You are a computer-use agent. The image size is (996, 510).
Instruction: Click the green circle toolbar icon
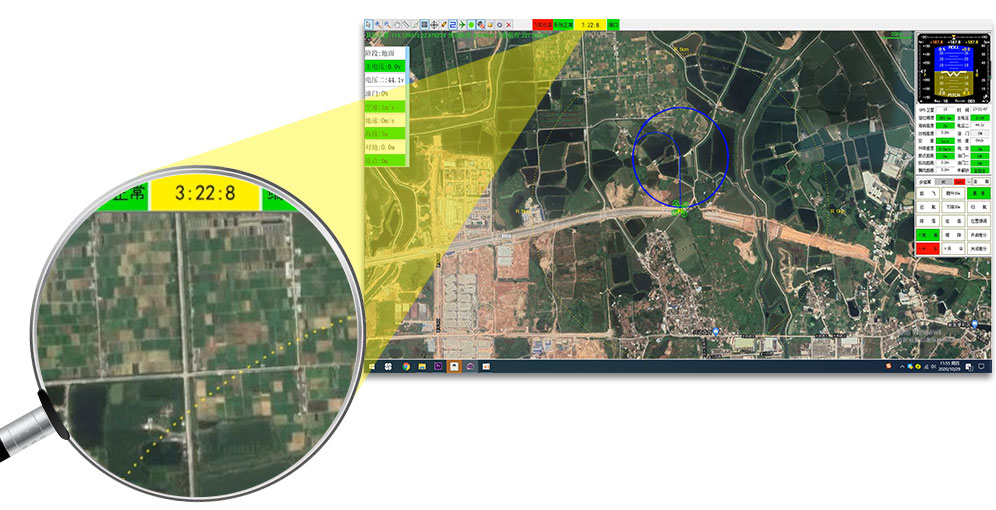coord(471,25)
